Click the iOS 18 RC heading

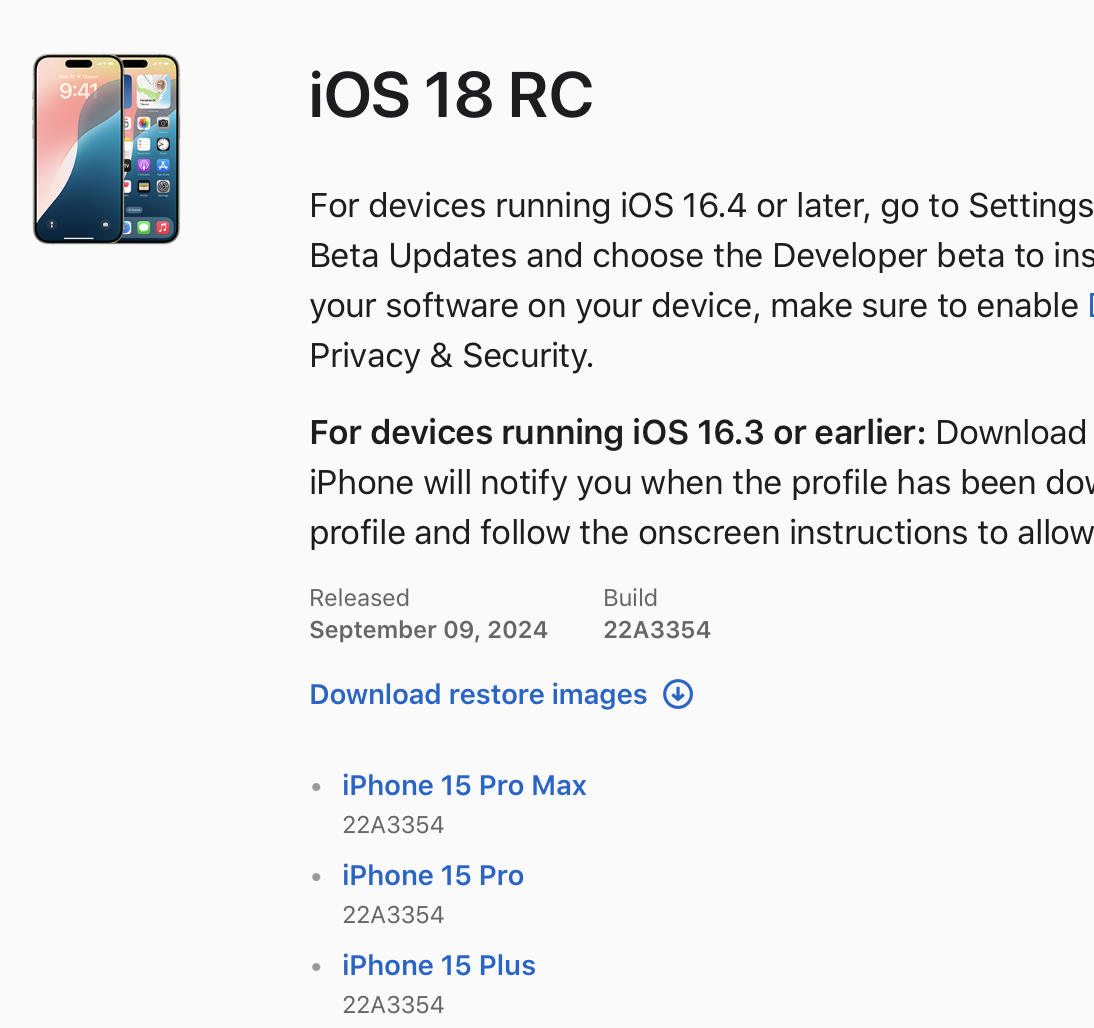point(451,96)
